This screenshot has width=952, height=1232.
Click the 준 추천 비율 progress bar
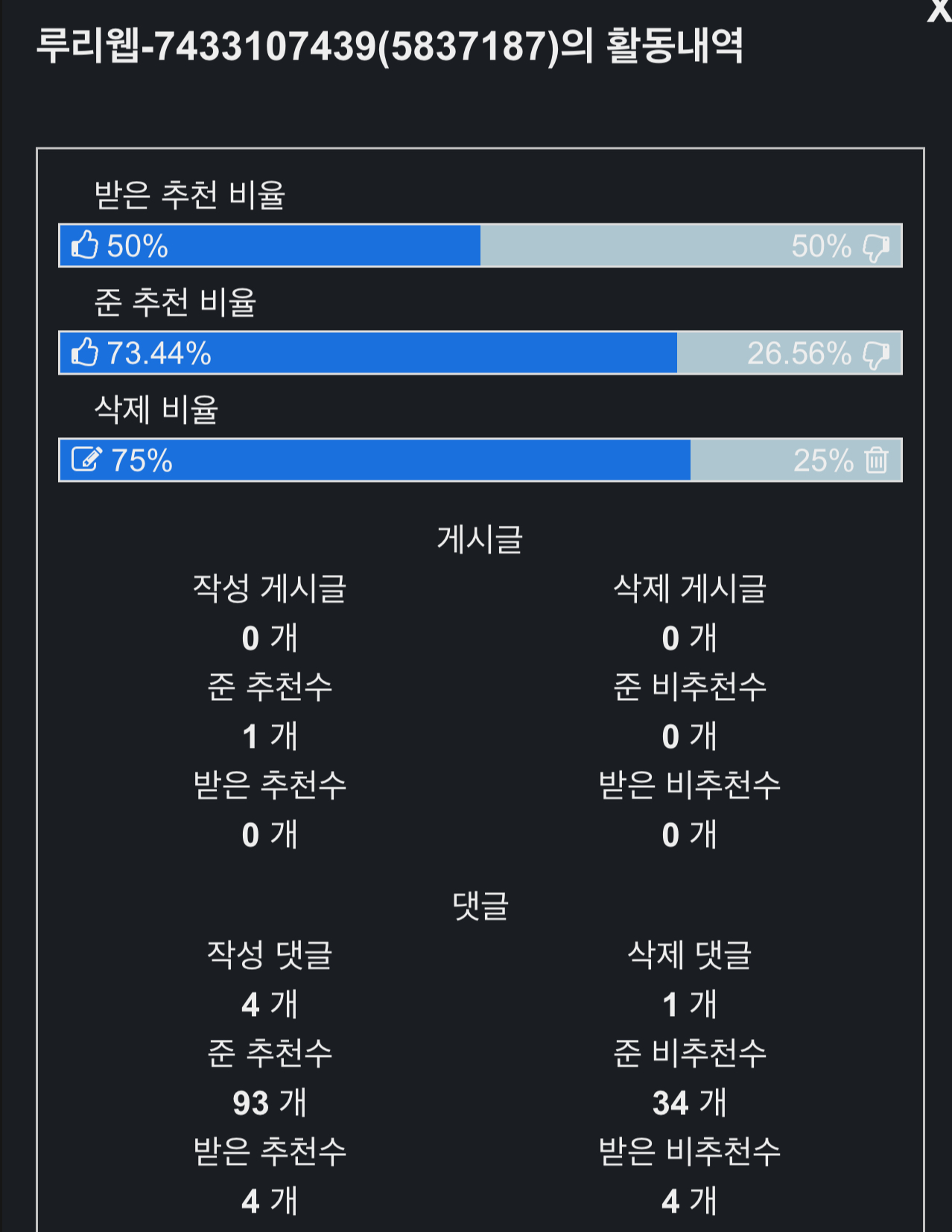pos(480,352)
